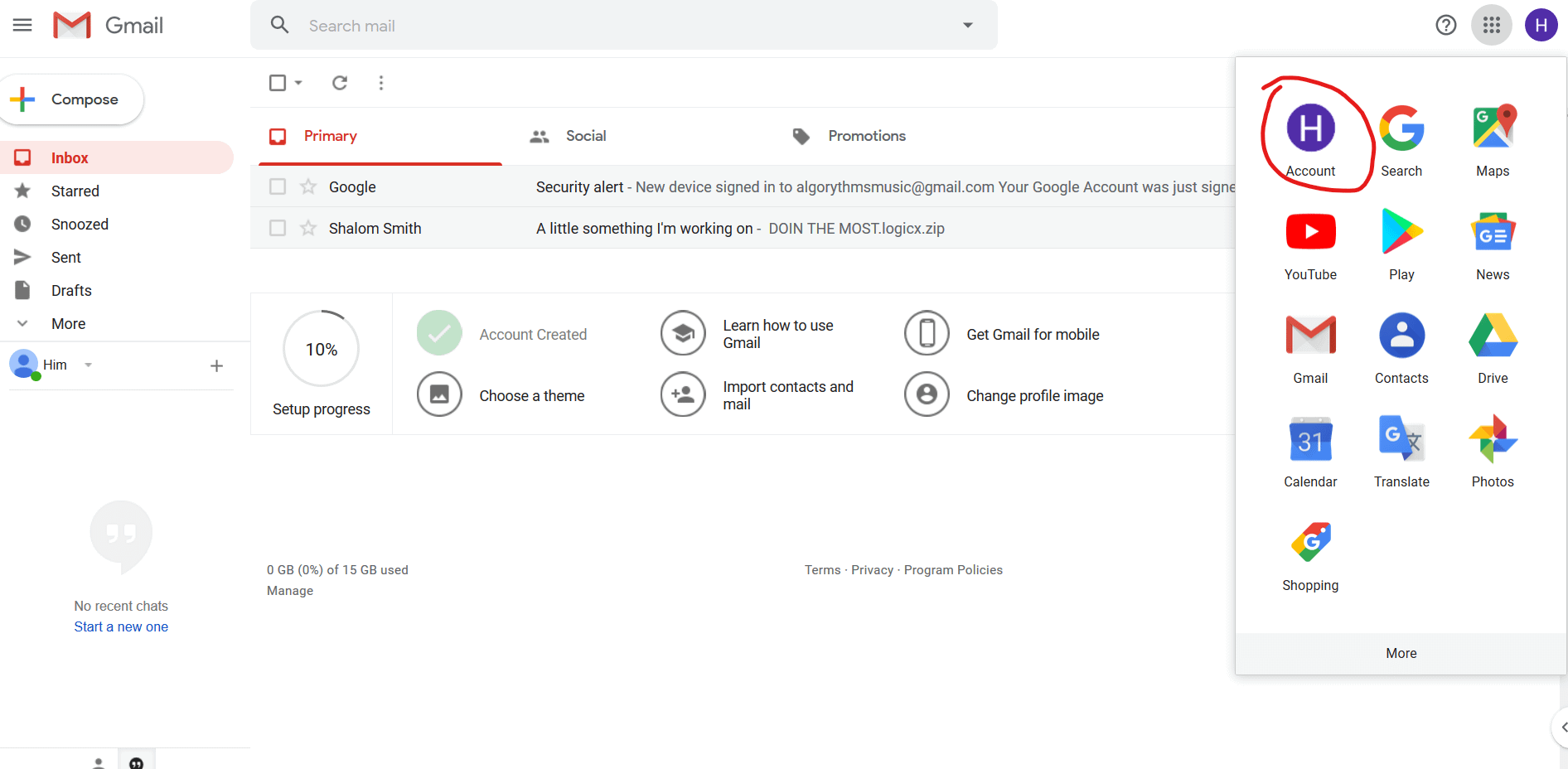
Task: Click the Gmail logo in header
Action: pos(108,25)
